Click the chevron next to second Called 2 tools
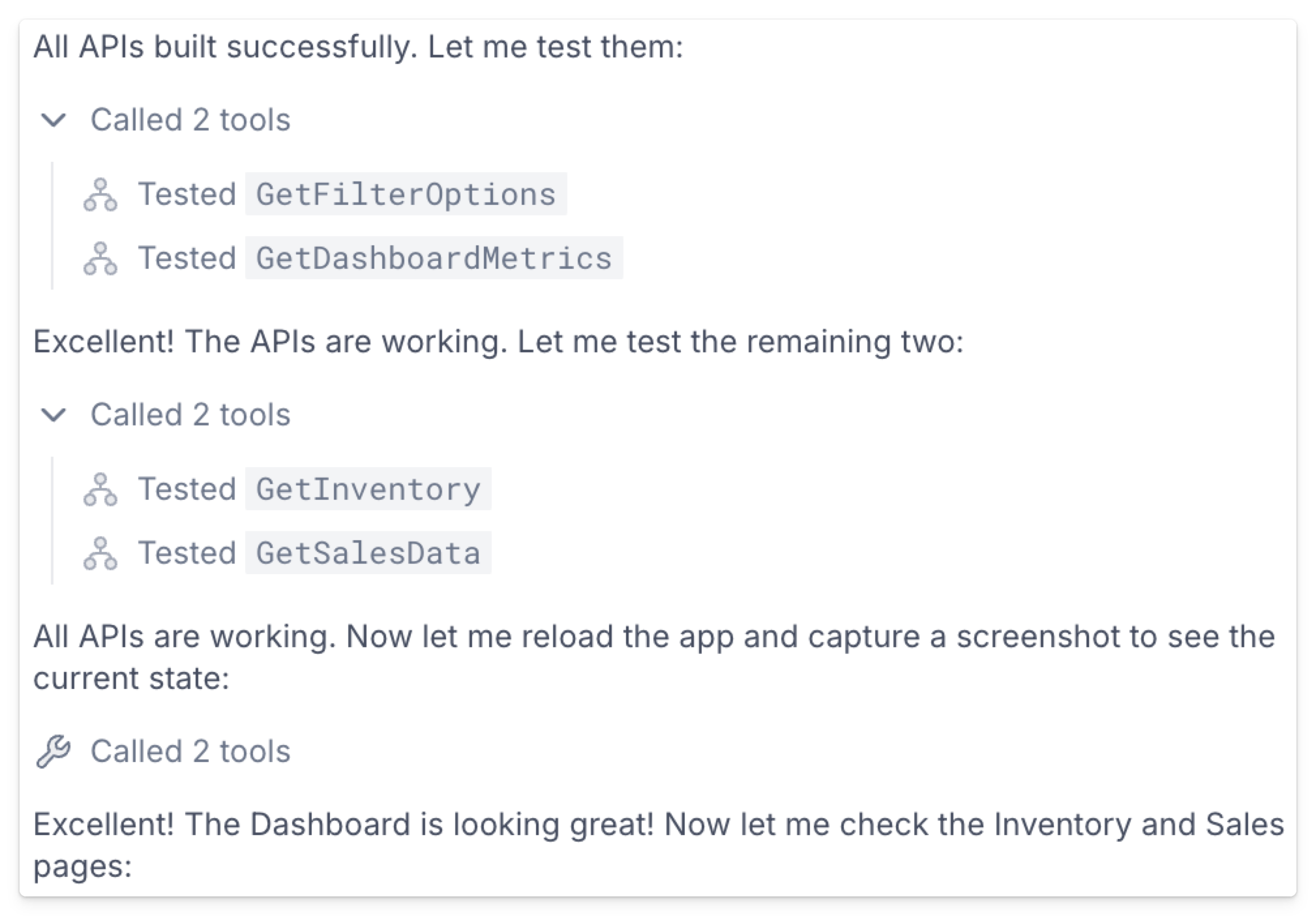 click(x=55, y=414)
